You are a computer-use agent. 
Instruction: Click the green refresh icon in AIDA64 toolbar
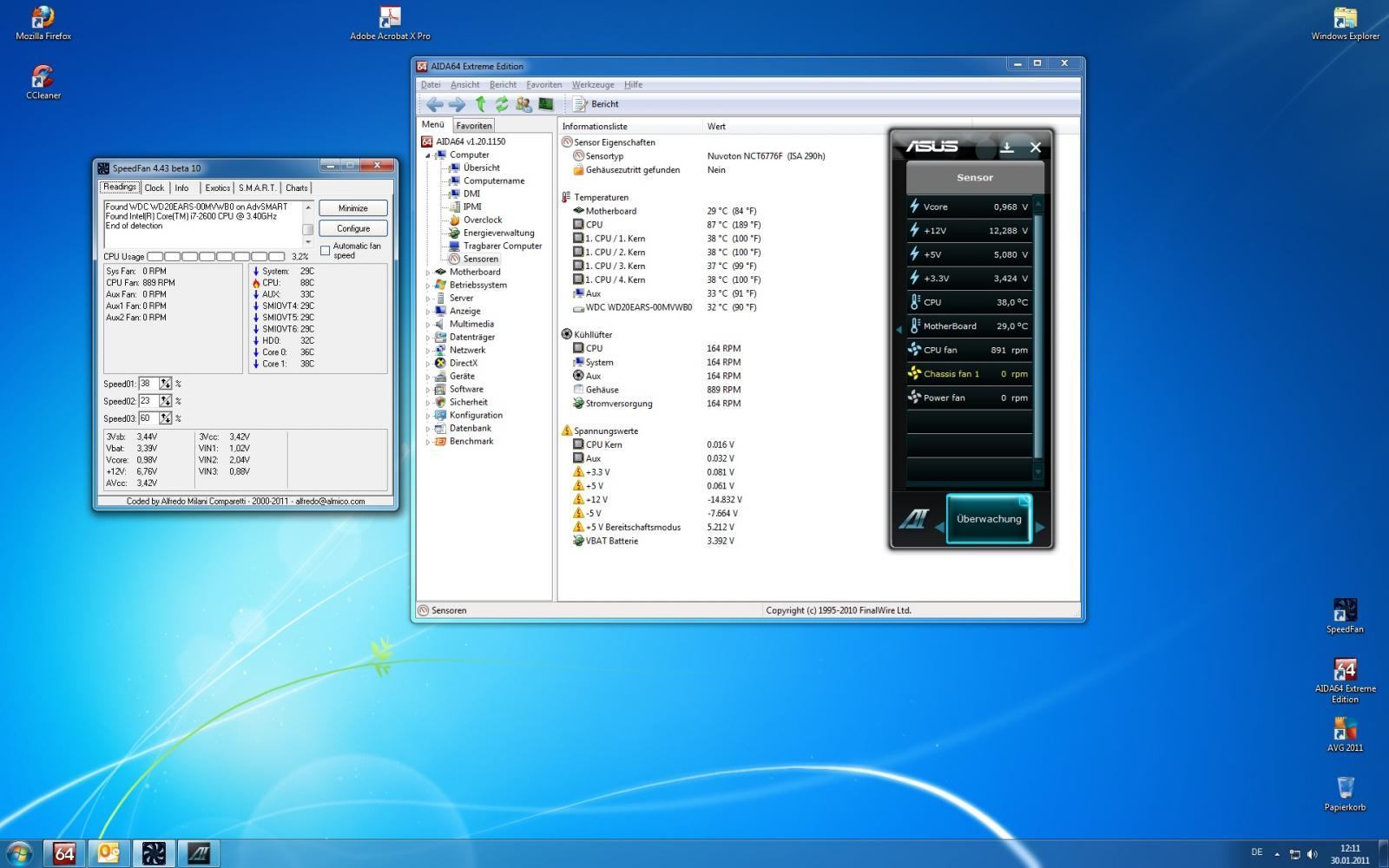pyautogui.click(x=502, y=104)
